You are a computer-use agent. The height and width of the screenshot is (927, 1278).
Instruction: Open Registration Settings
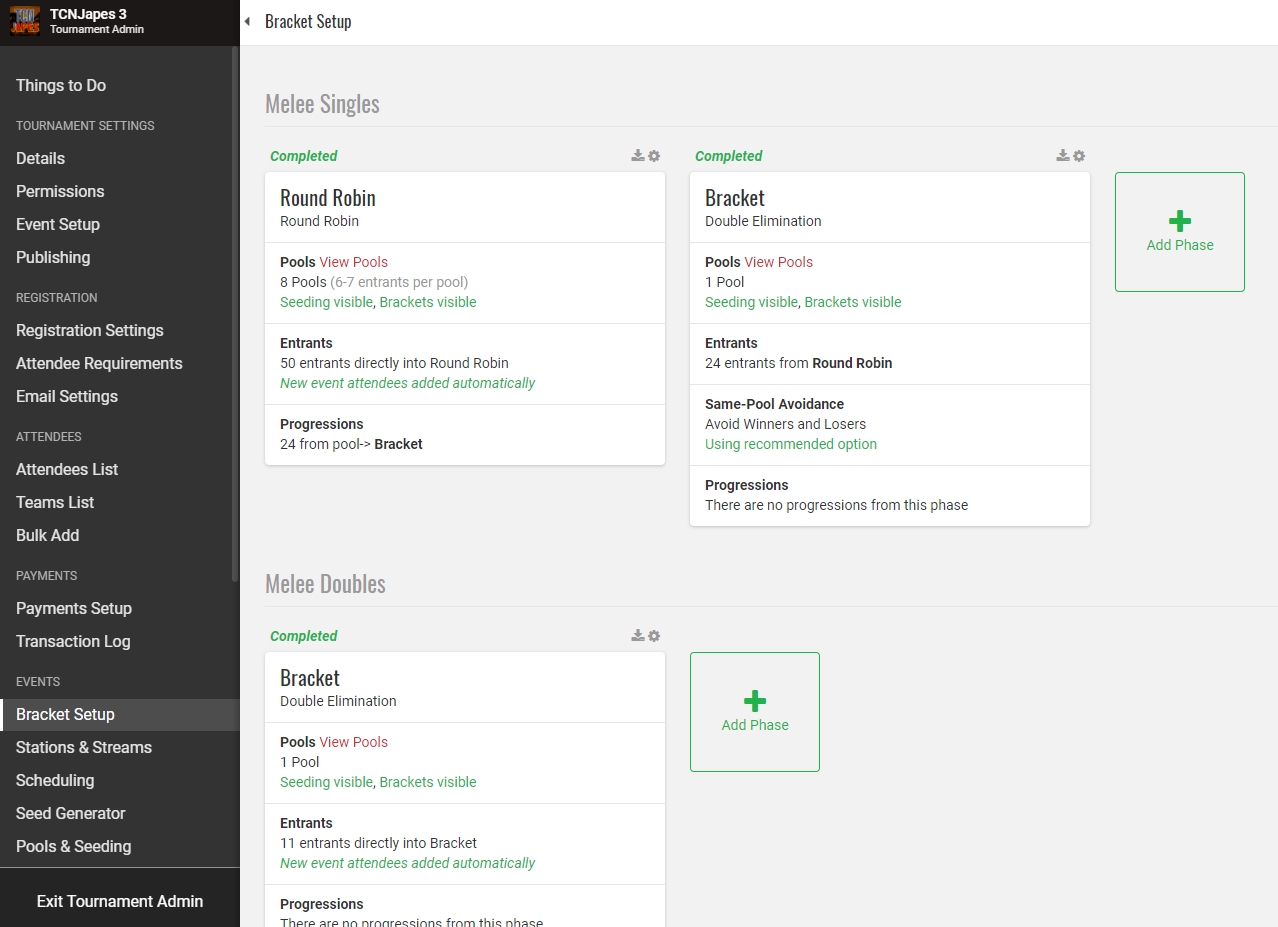point(90,330)
